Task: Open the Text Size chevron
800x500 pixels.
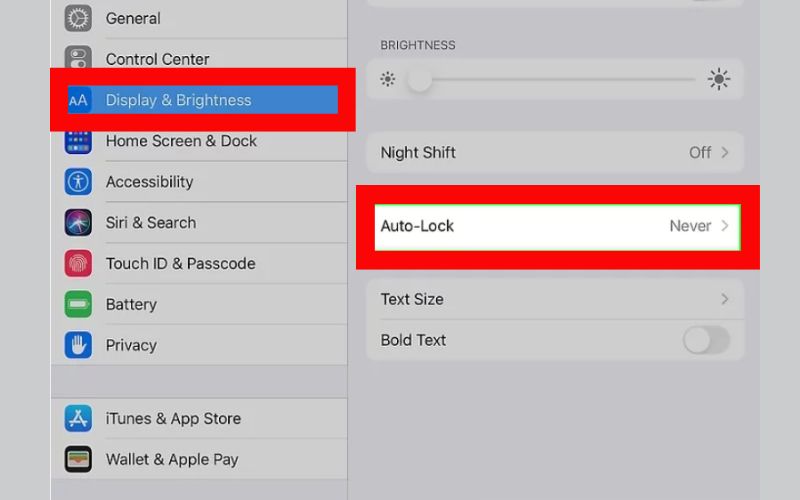Action: pyautogui.click(x=724, y=299)
